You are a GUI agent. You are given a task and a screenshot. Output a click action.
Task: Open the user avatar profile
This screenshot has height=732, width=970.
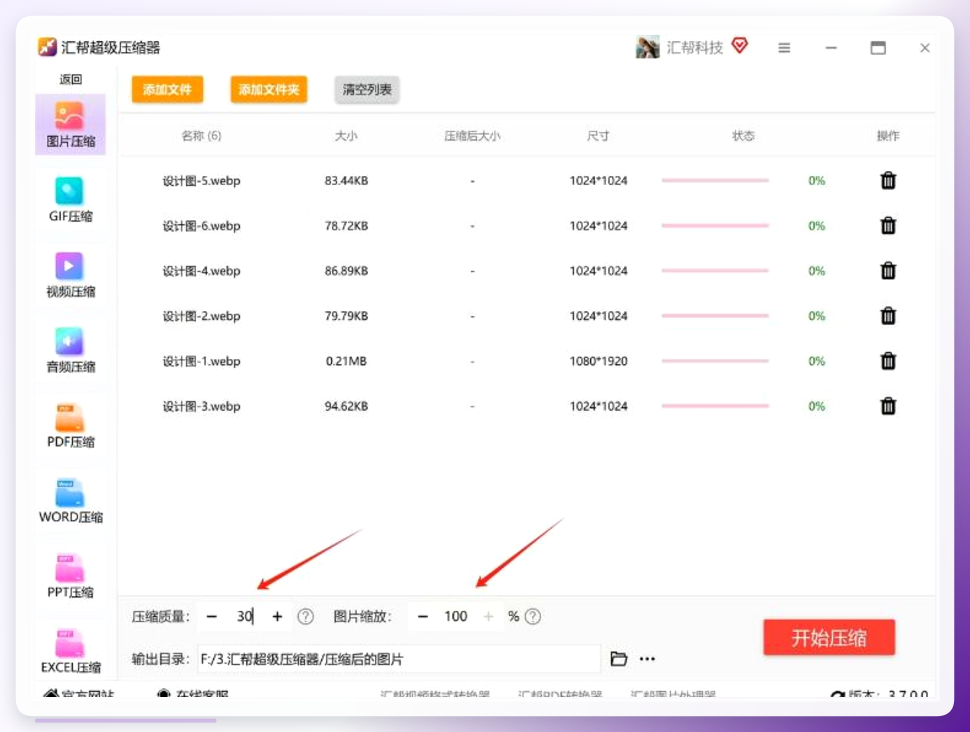(647, 47)
